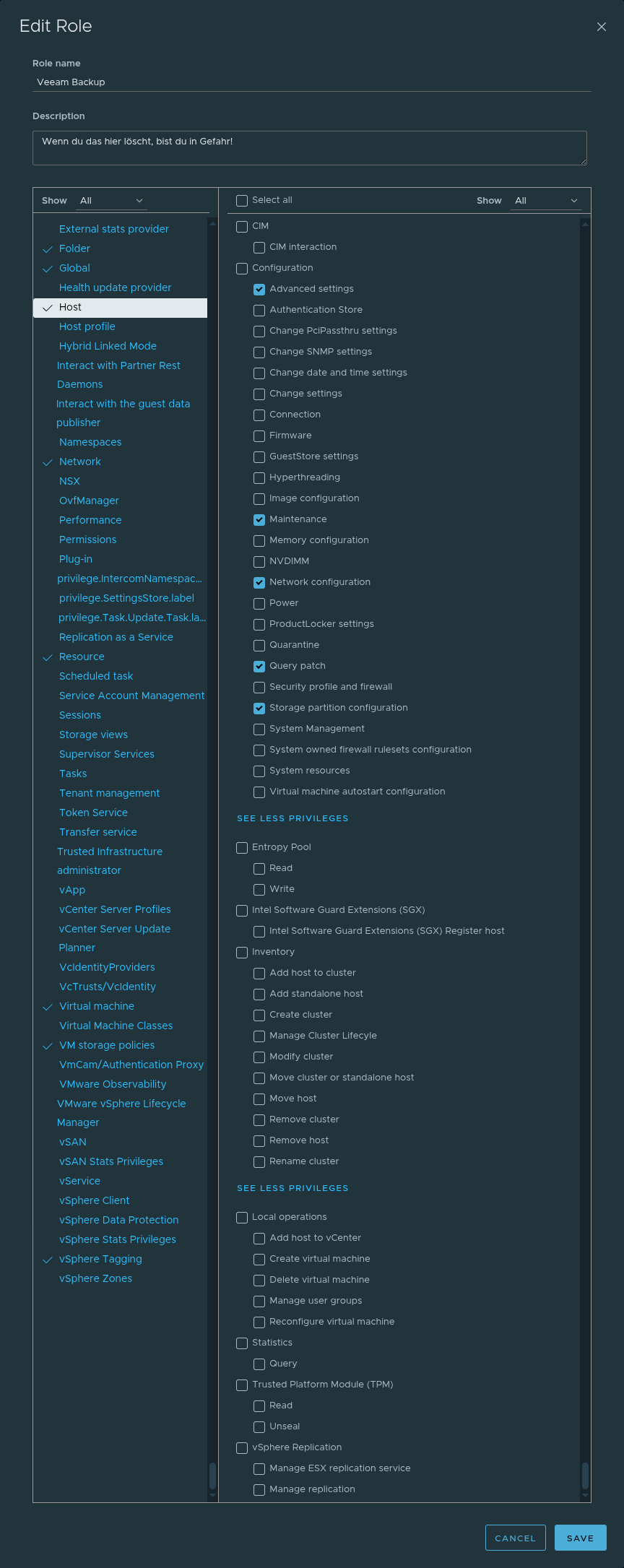624x1568 pixels.
Task: Select the vSAN privilege category
Action: click(73, 1142)
